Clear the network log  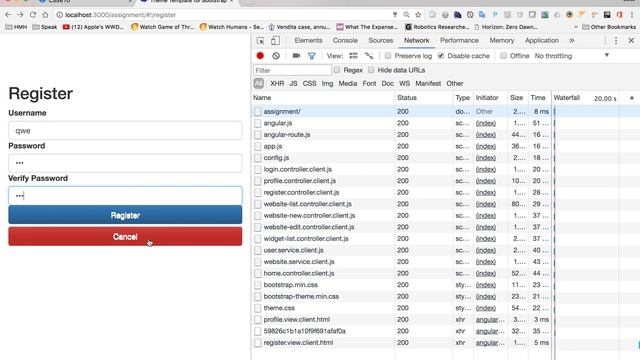[276, 56]
